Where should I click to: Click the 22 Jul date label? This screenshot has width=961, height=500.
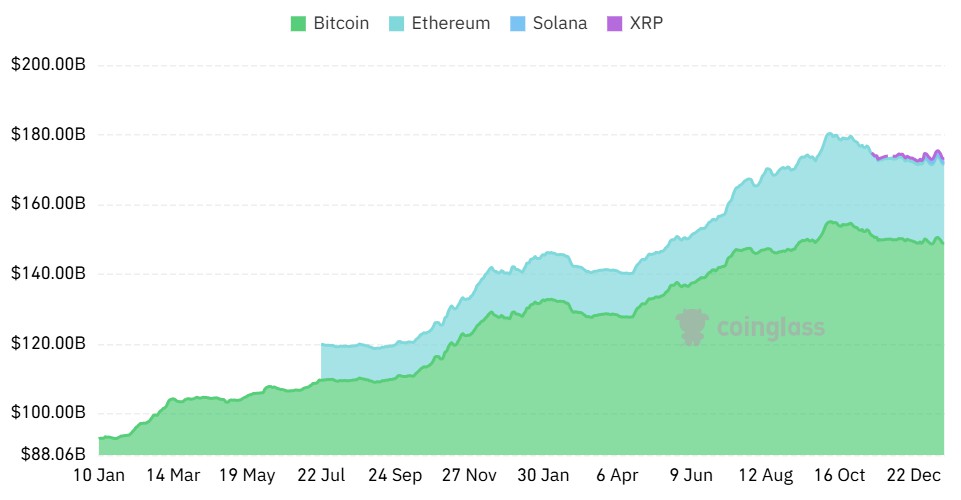pos(320,475)
